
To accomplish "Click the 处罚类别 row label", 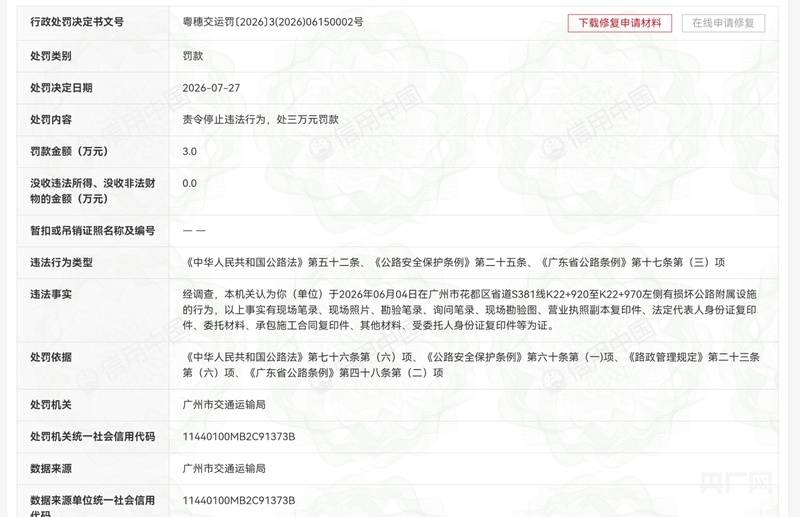I will [51, 56].
